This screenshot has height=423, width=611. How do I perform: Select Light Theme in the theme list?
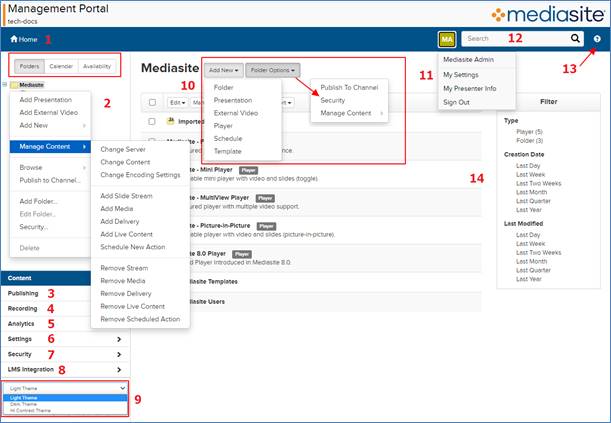tap(65, 398)
